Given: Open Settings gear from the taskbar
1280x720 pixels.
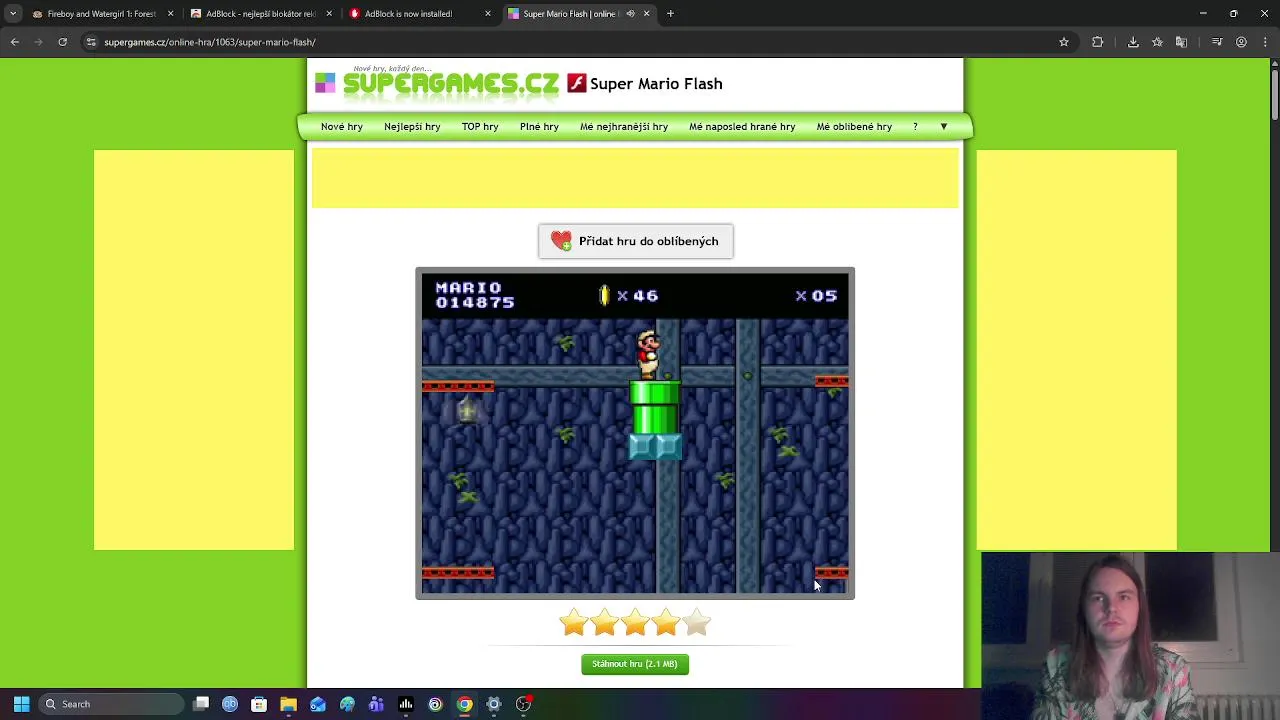Looking at the screenshot, I should [493, 704].
